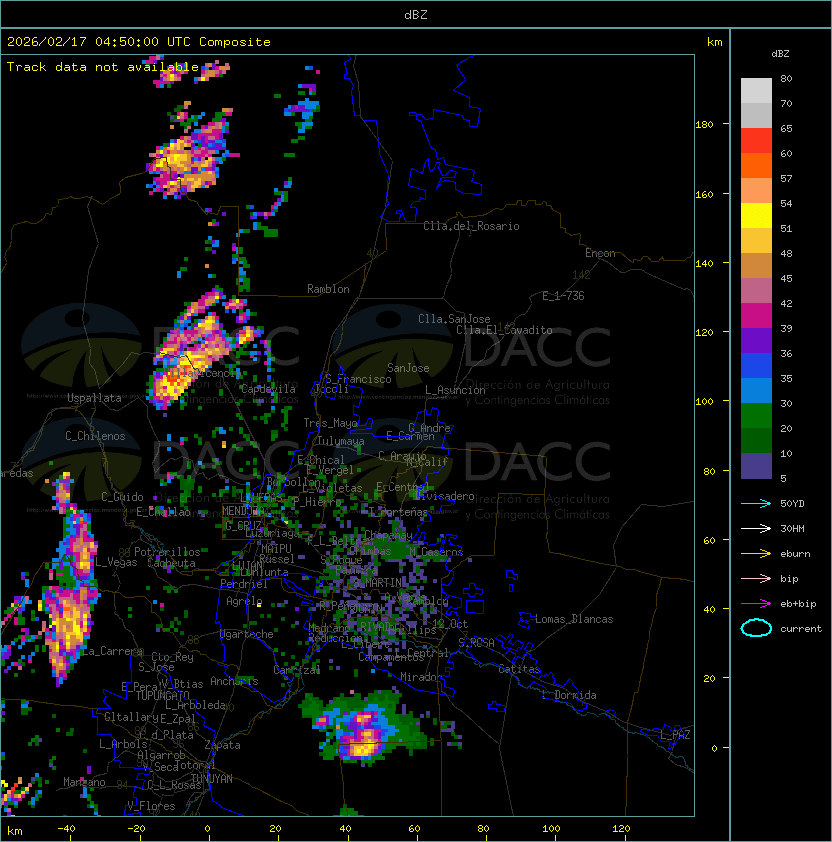Click the pink bip arrow icon

756,579
